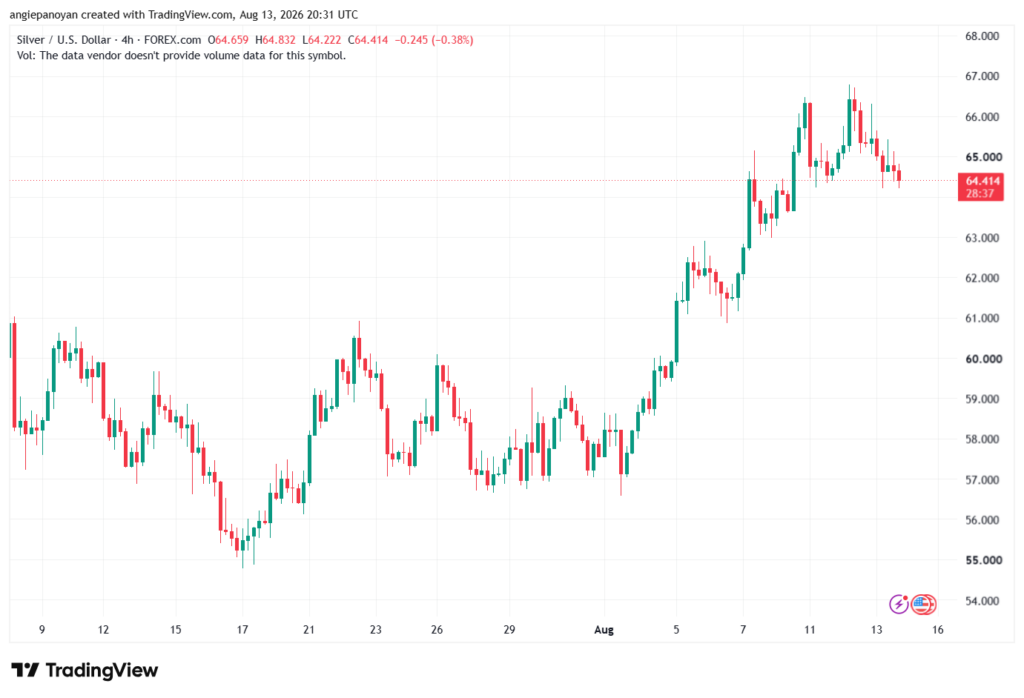Click the 65.000 price scale label
1024x698 pixels.
click(982, 157)
